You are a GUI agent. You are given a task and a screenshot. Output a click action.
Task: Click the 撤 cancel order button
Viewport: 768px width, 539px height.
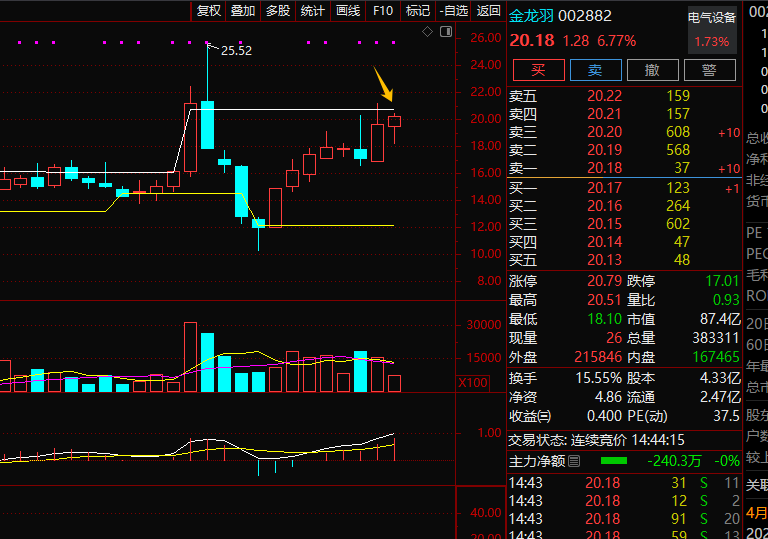pos(652,70)
